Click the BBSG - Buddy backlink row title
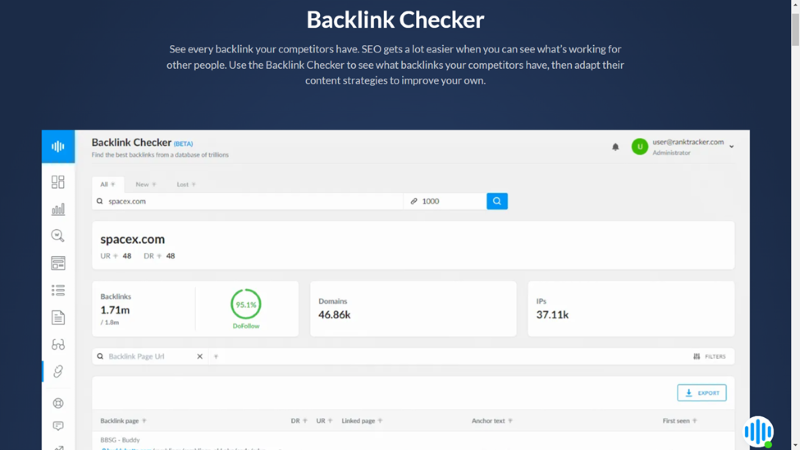The image size is (800, 450). [x=120, y=440]
